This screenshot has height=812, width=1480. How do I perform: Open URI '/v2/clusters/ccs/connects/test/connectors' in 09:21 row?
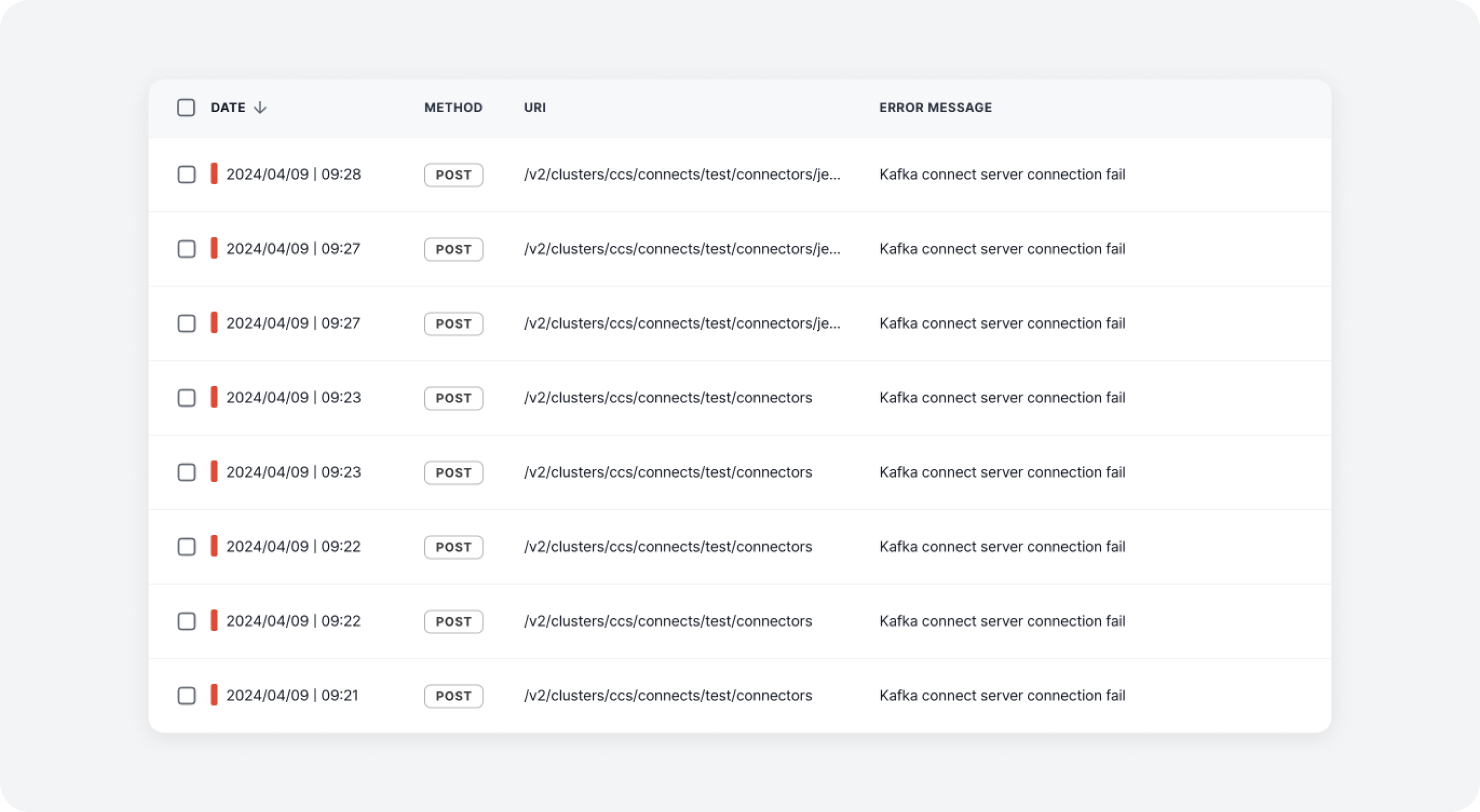tap(668, 695)
